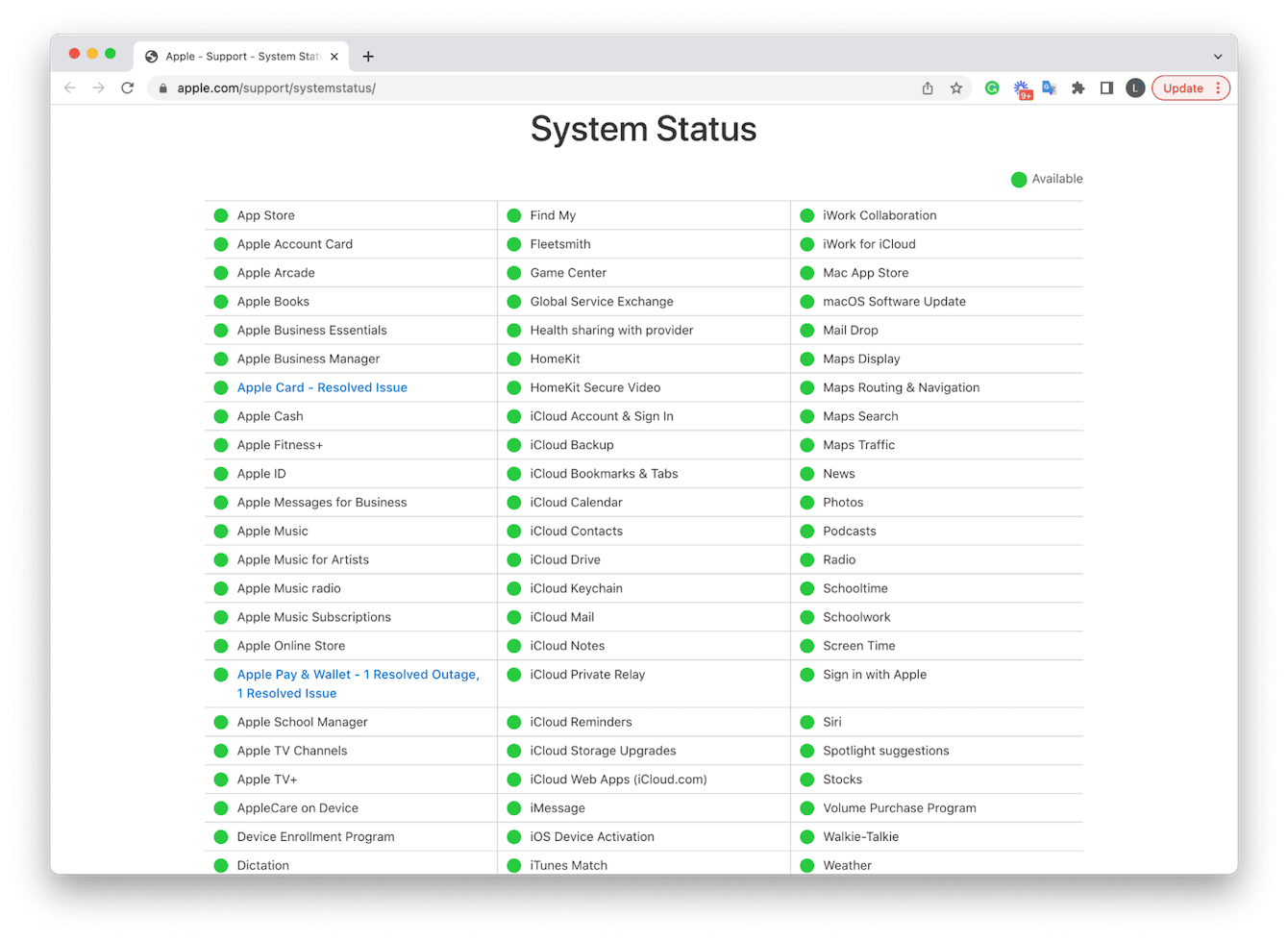
Task: Click the Extensions puzzle icon
Action: pos(1077,87)
